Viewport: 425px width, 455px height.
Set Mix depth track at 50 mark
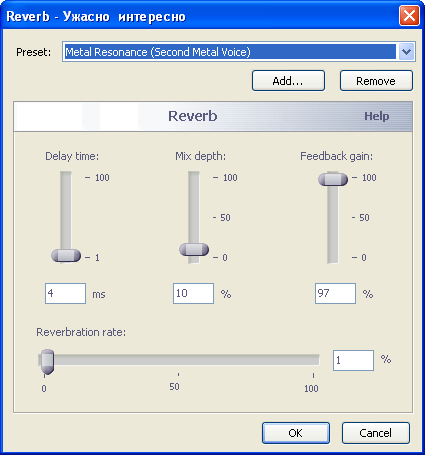click(x=194, y=217)
